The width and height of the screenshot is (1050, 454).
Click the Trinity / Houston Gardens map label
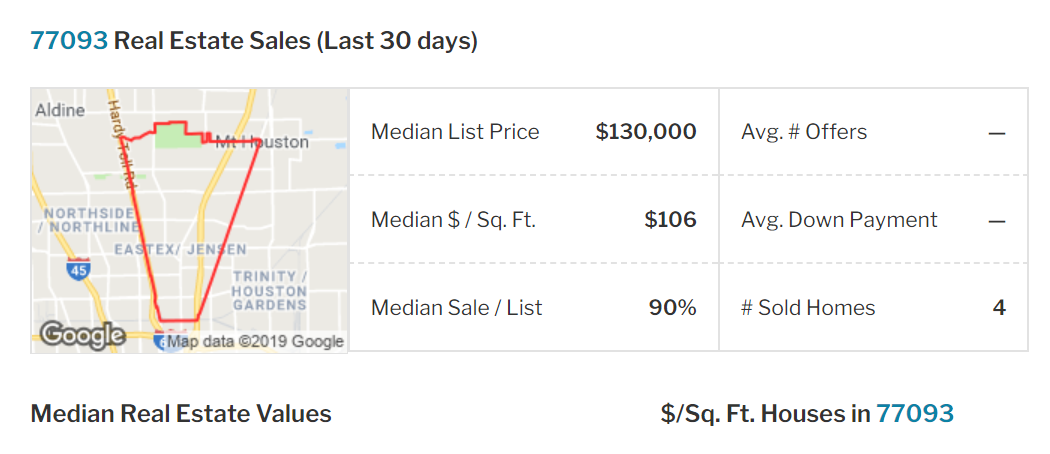tap(269, 291)
